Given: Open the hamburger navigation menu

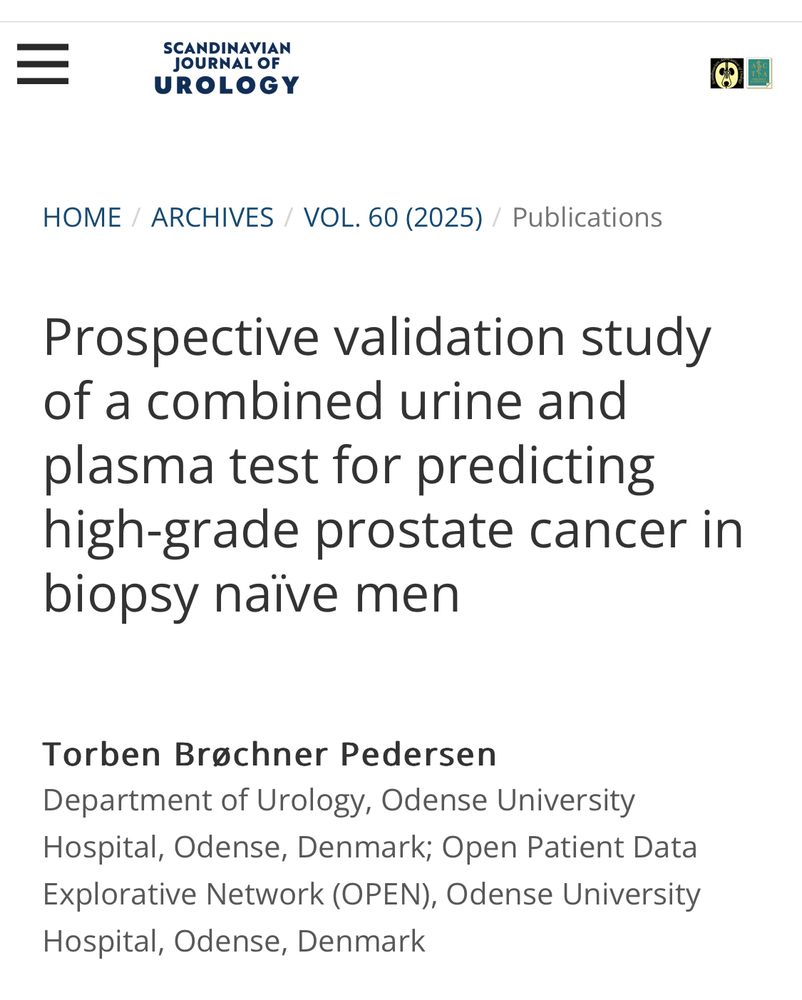Looking at the screenshot, I should (43, 64).
